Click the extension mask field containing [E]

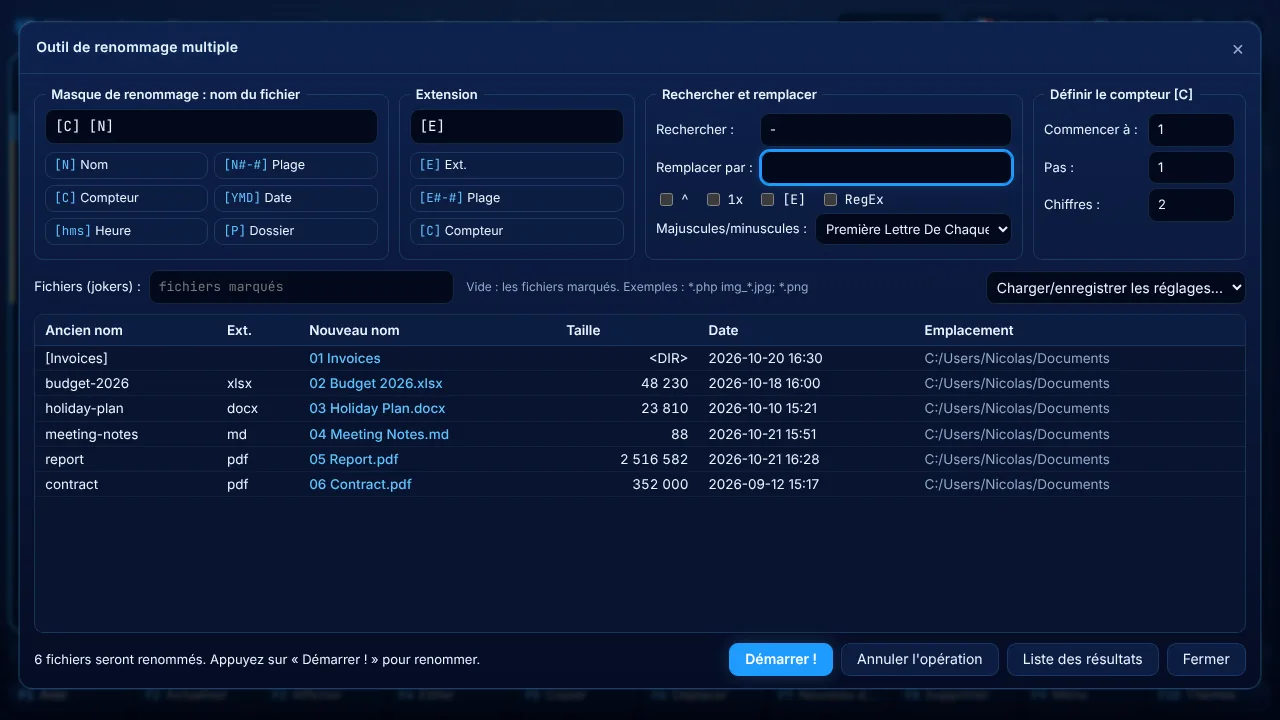[517, 127]
